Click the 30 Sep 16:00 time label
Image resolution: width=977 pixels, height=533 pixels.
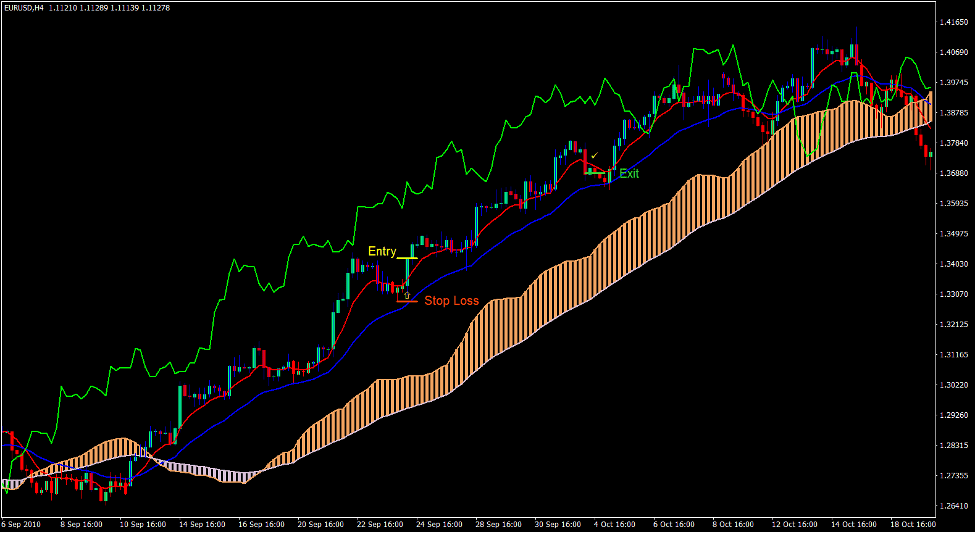556,524
